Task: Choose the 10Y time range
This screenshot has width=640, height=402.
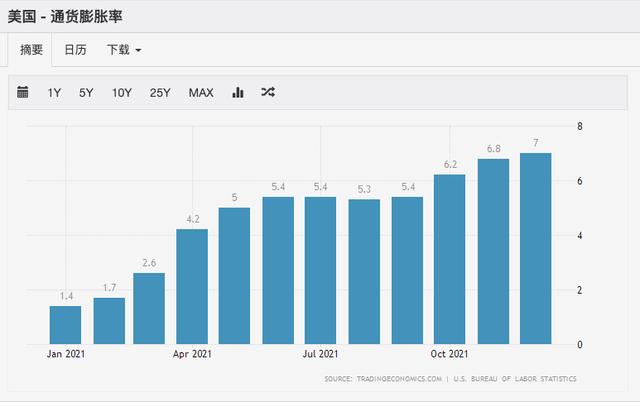Action: (x=122, y=93)
